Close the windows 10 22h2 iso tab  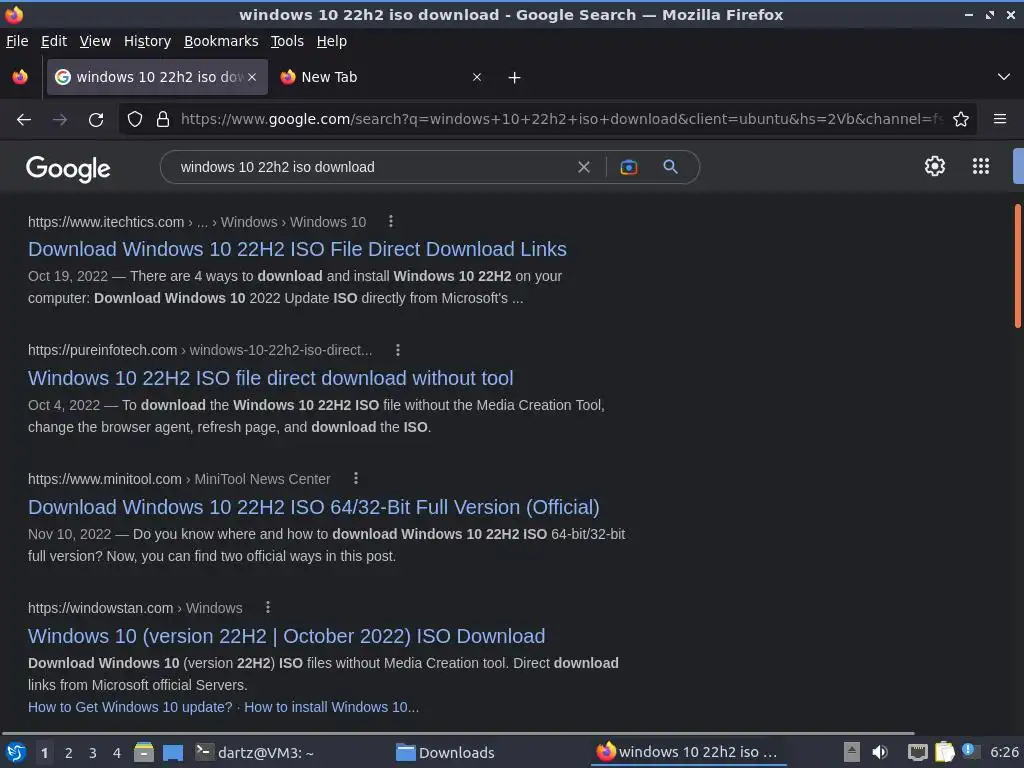[252, 77]
